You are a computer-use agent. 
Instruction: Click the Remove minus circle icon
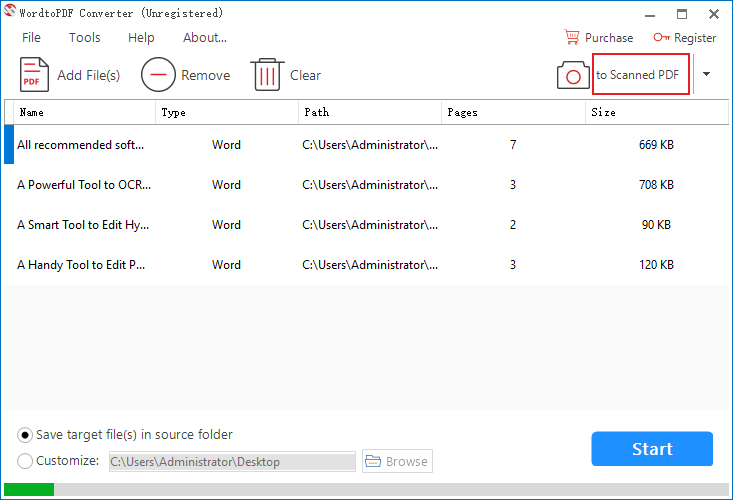click(158, 75)
